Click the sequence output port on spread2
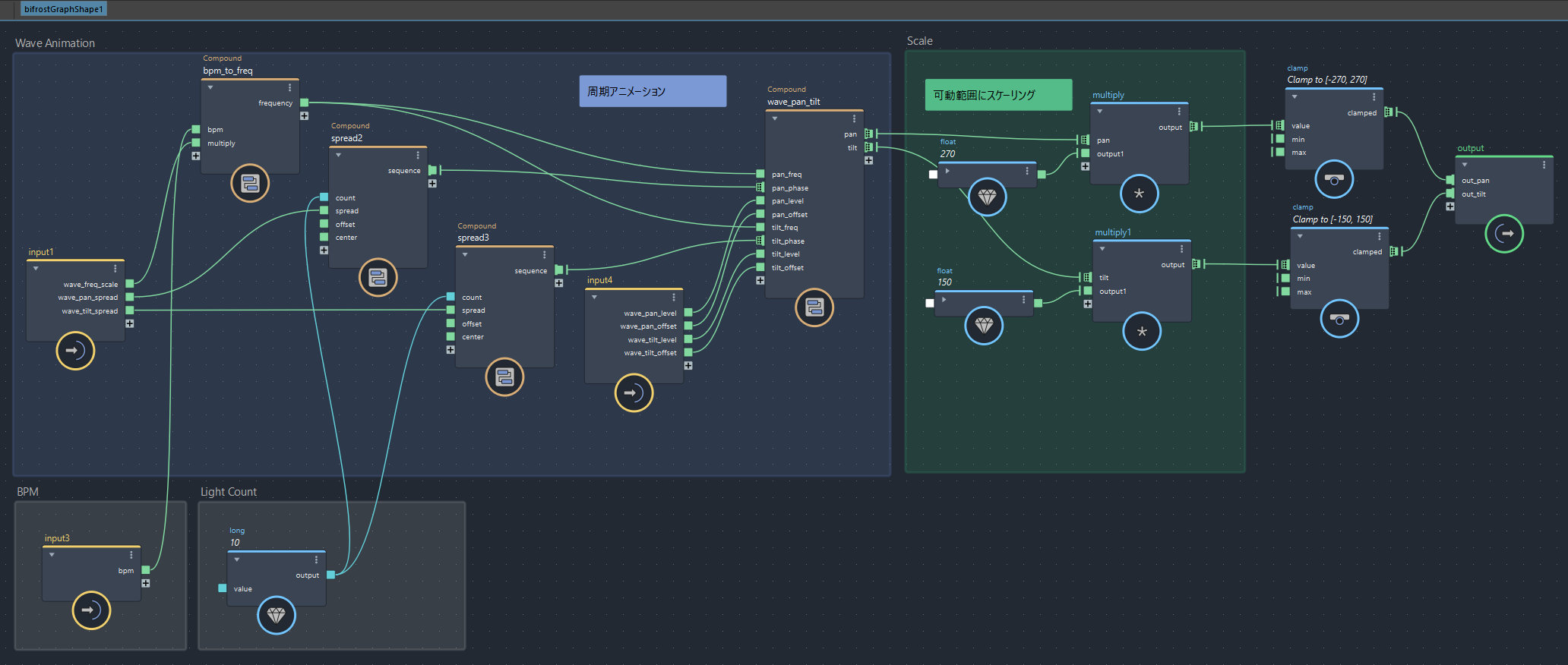This screenshot has height=665, width=1568. tap(432, 170)
